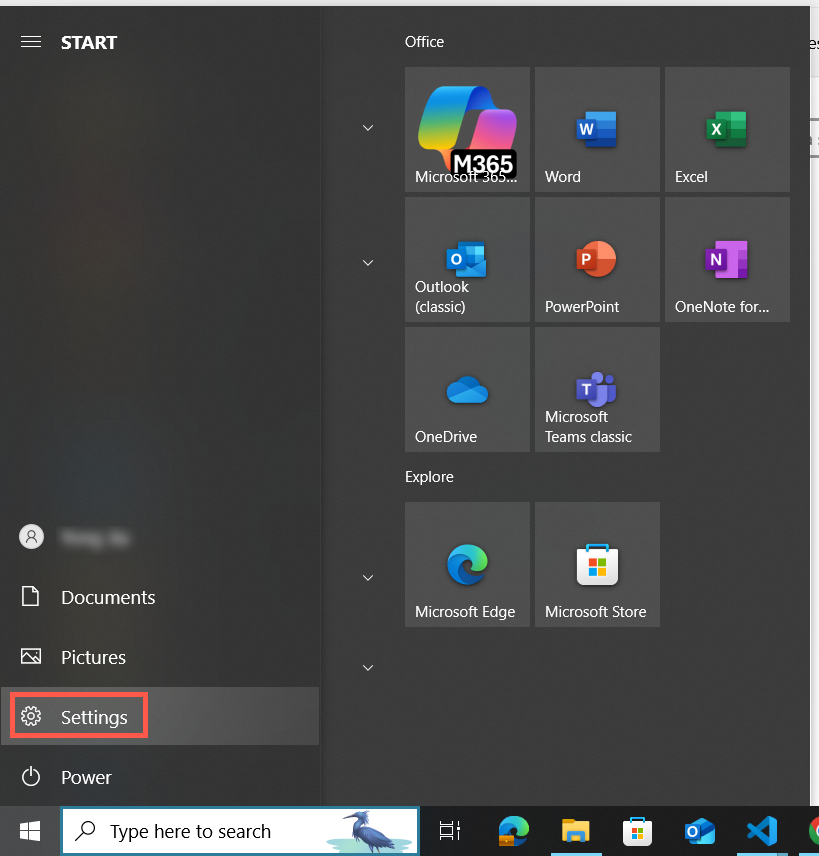Open the Microsoft Store tile under Explore

tap(597, 564)
